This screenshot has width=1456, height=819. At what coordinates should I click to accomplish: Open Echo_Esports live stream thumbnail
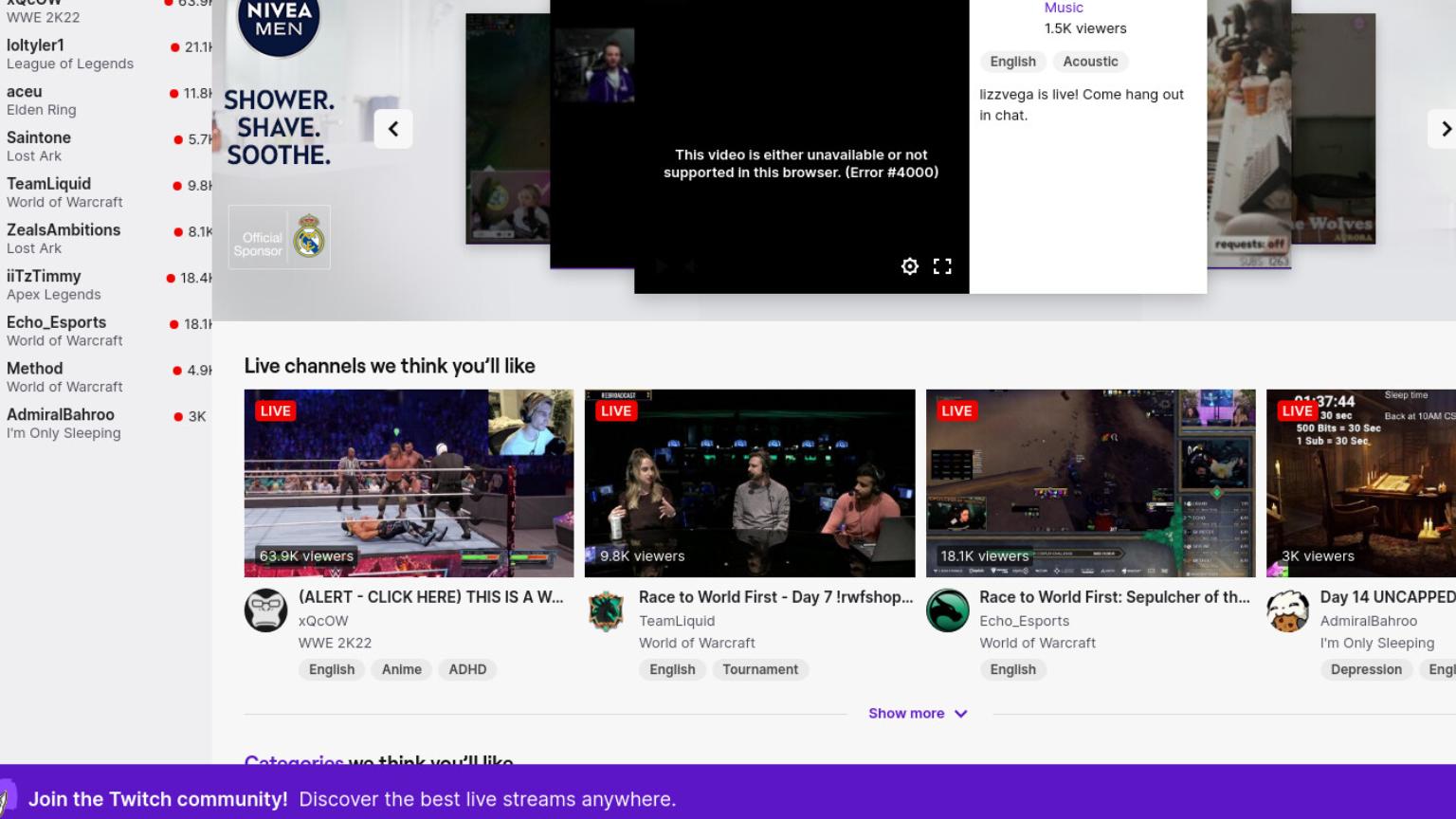pos(1091,483)
